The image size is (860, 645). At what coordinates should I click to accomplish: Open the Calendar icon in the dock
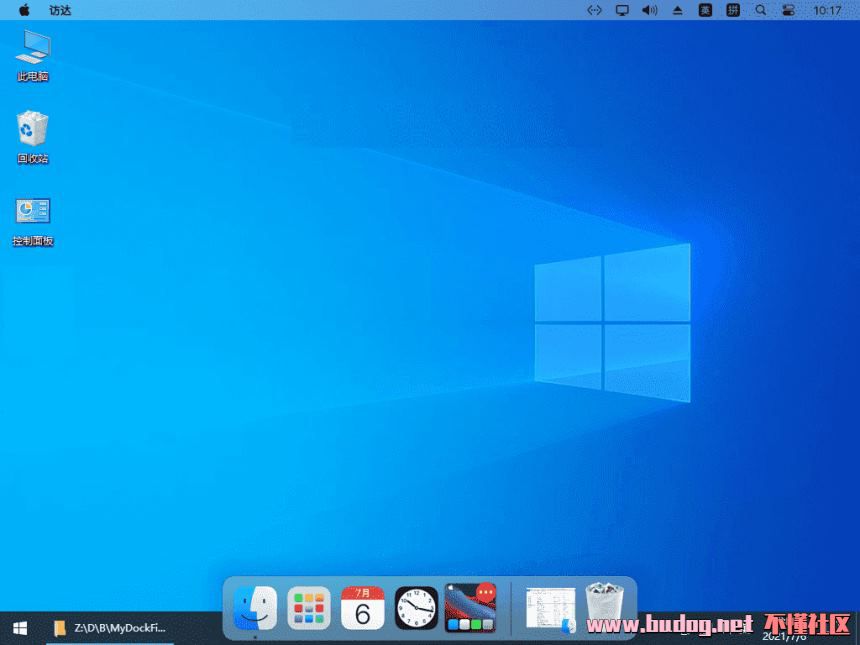(x=363, y=608)
